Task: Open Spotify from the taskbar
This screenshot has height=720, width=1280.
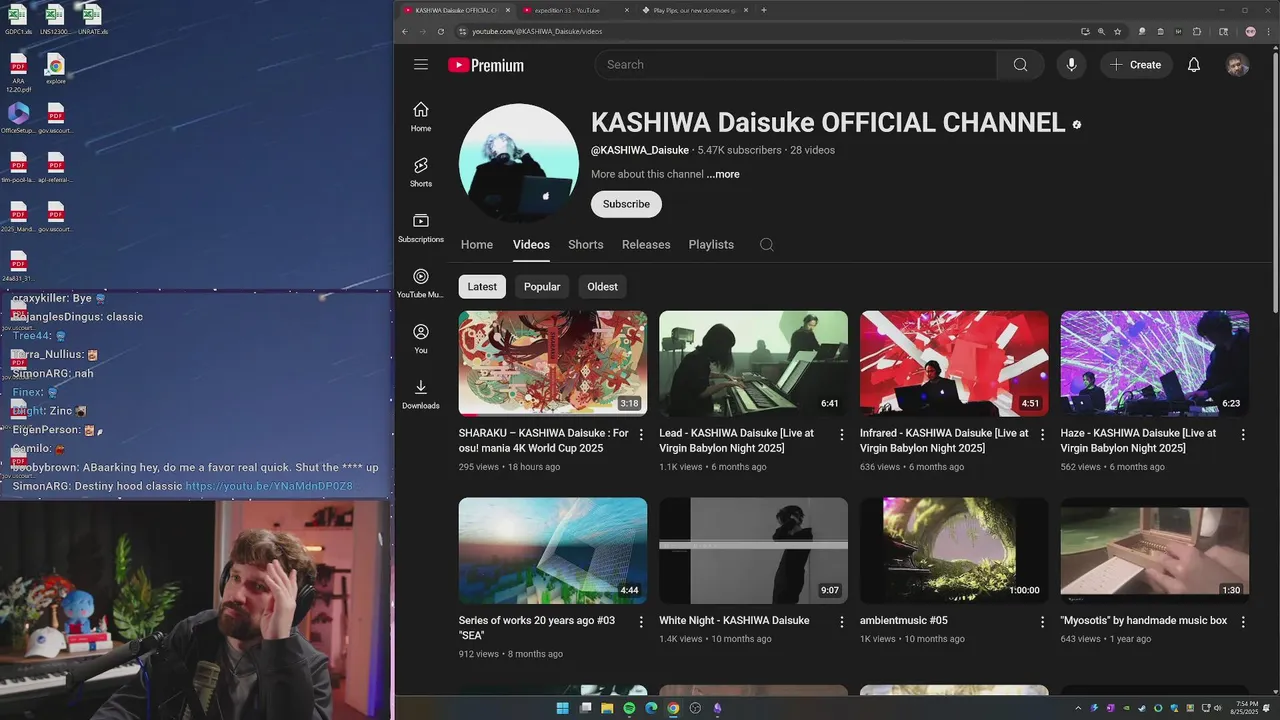Action: click(629, 708)
